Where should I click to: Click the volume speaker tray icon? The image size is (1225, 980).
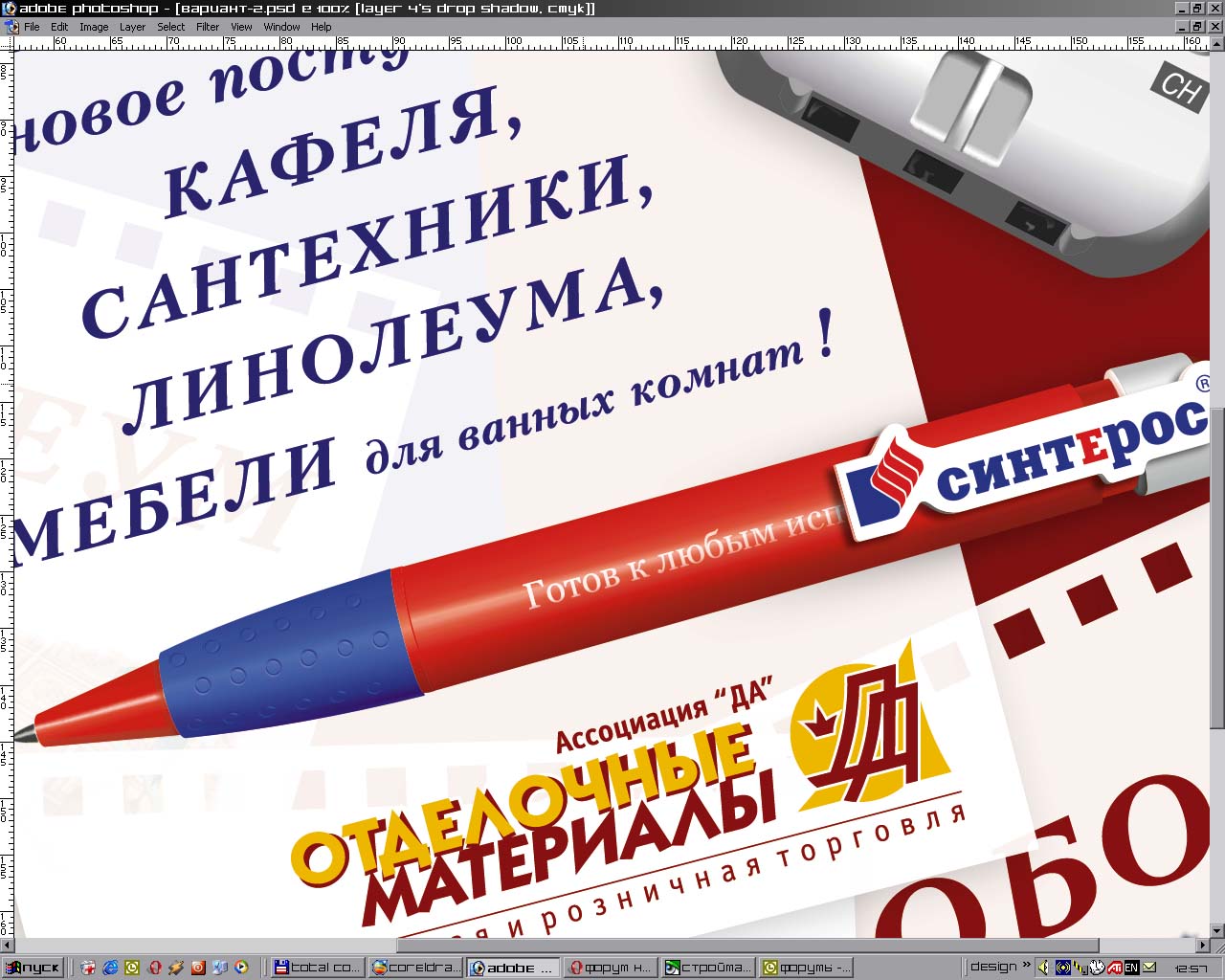(x=1044, y=968)
